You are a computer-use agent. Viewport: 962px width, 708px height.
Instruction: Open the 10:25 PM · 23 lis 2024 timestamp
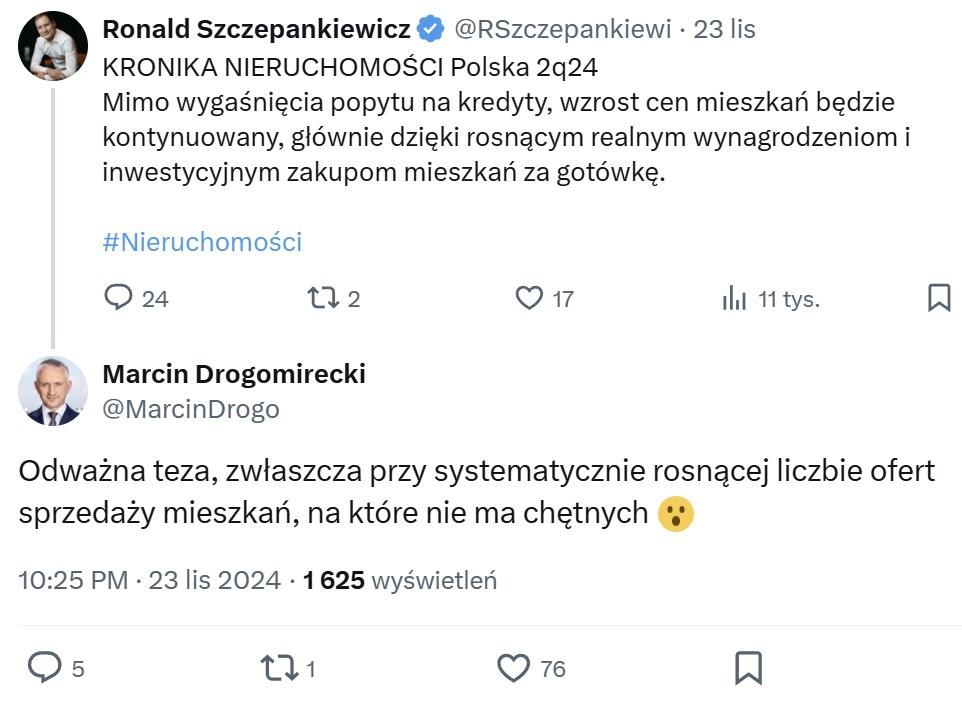click(150, 580)
